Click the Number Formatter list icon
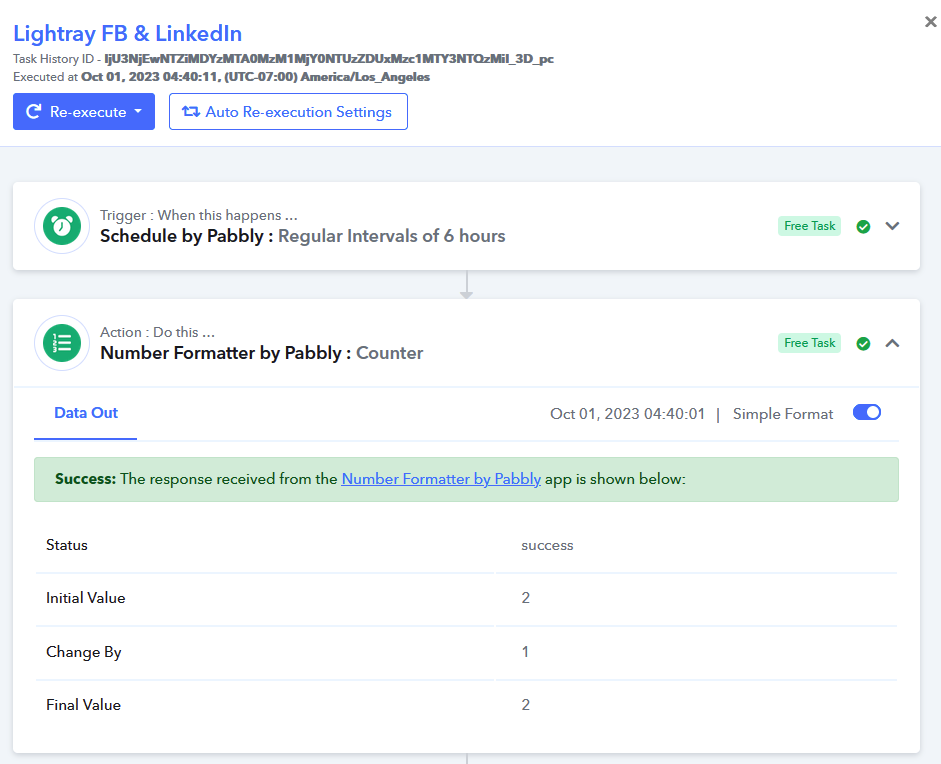This screenshot has height=764, width=941. pos(62,343)
